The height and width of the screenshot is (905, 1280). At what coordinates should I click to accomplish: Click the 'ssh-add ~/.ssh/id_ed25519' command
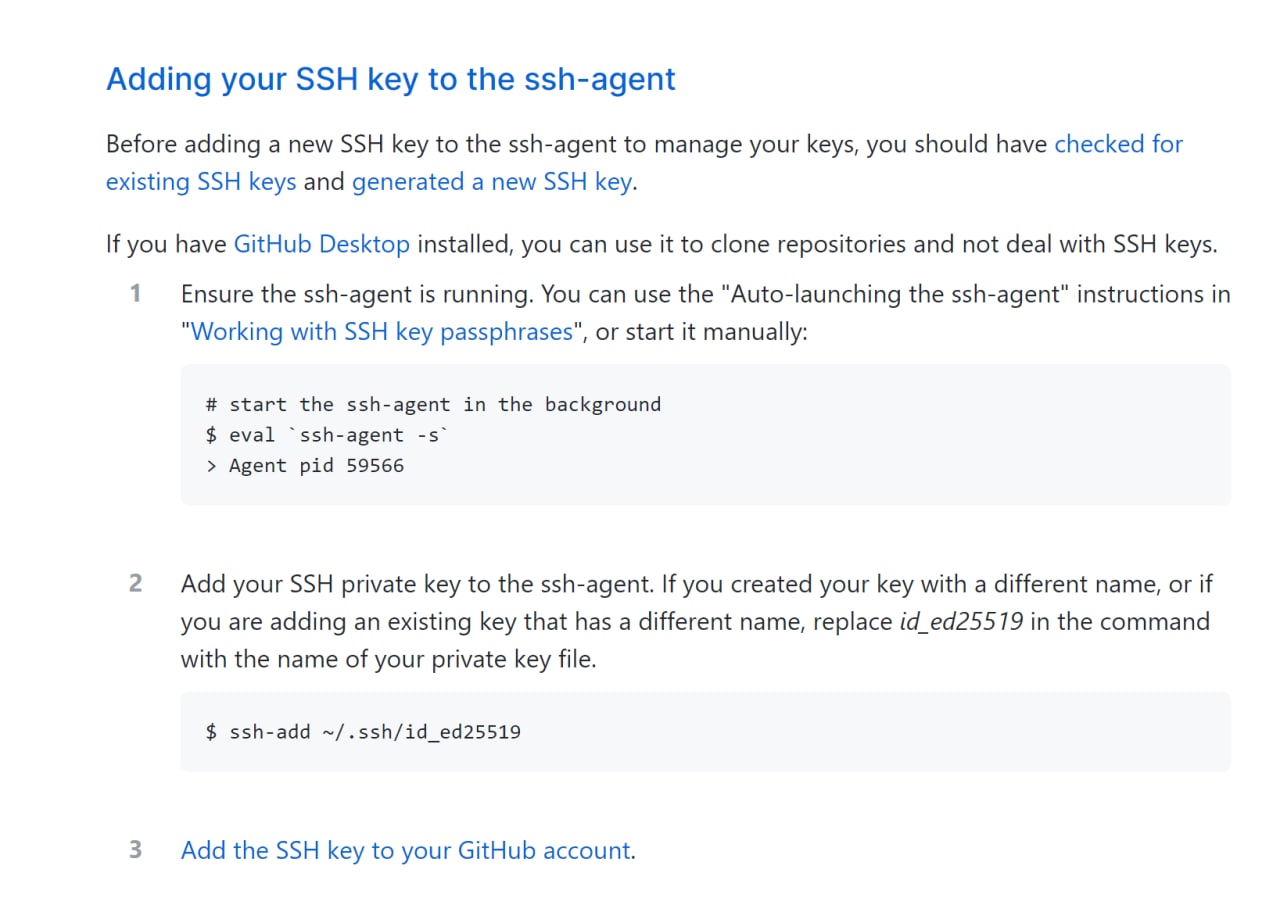pos(363,732)
